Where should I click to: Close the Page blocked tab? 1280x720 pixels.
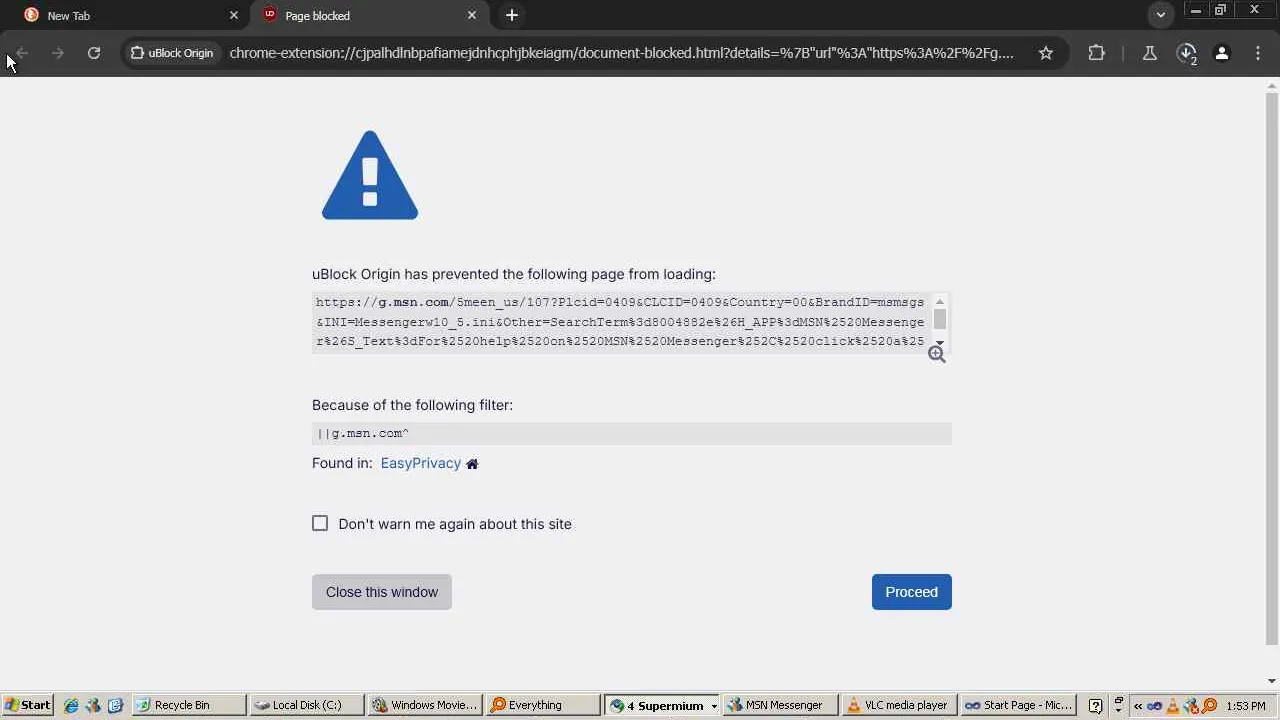click(x=472, y=15)
